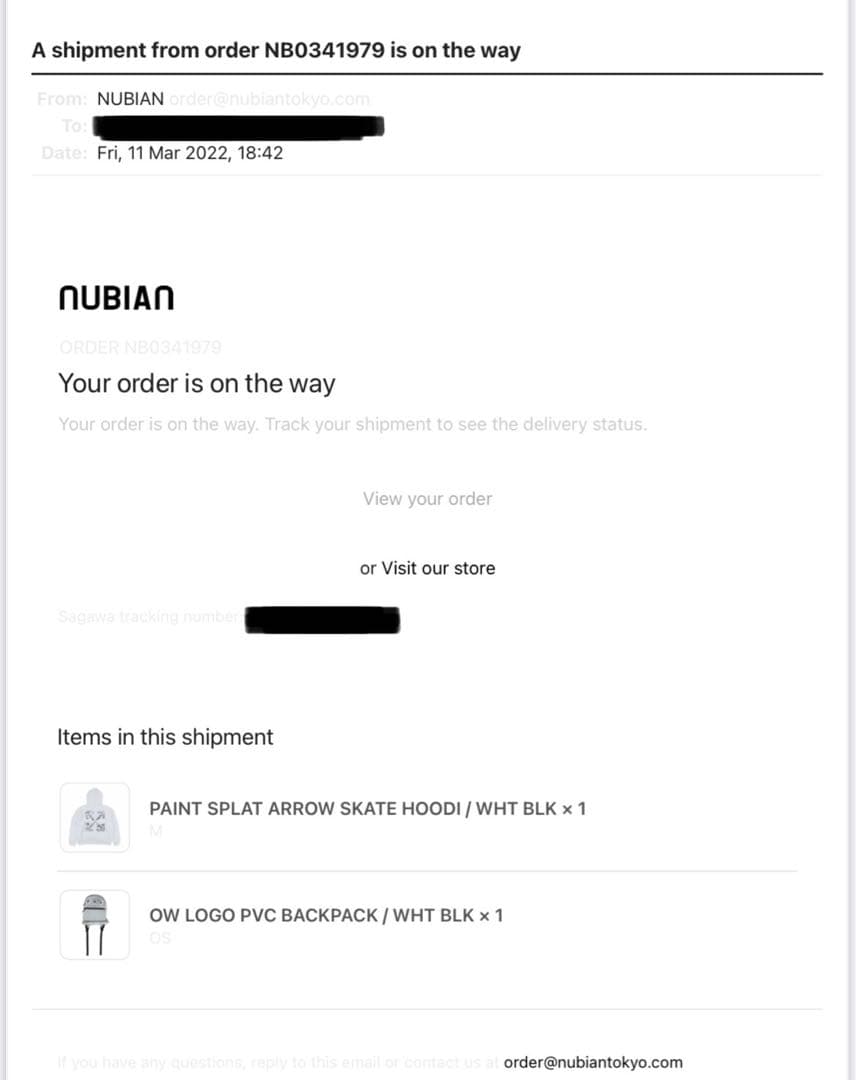Click the backpack size OS label

point(160,938)
